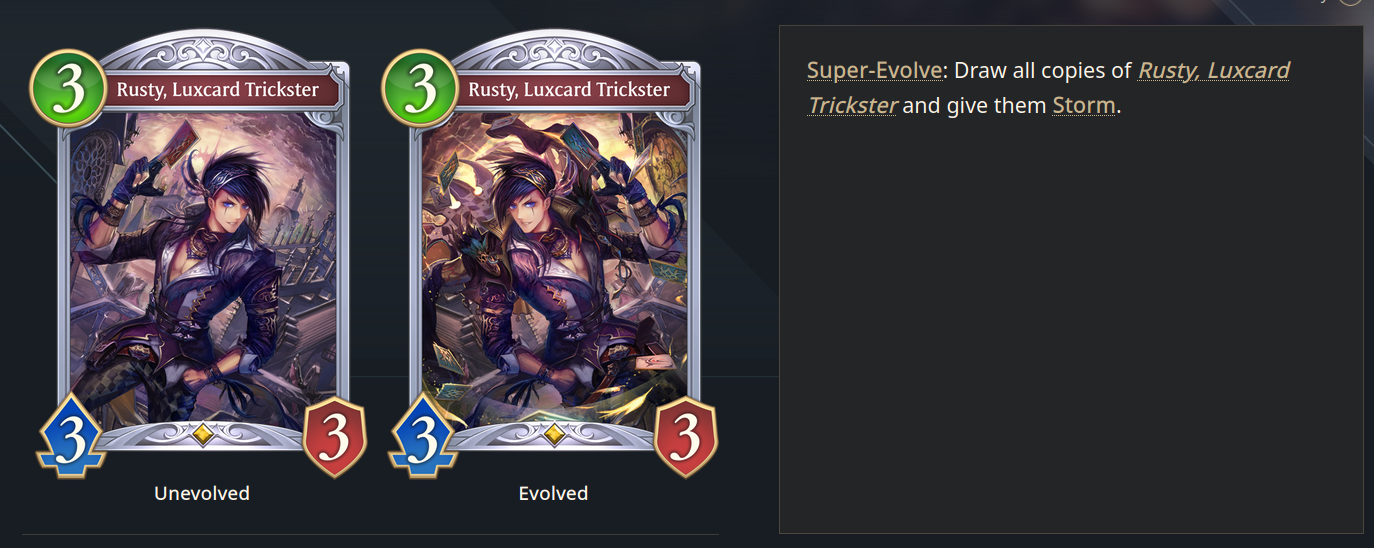The width and height of the screenshot is (1374, 548).
Task: Click the red defense shield on Evolved card
Action: [x=686, y=438]
